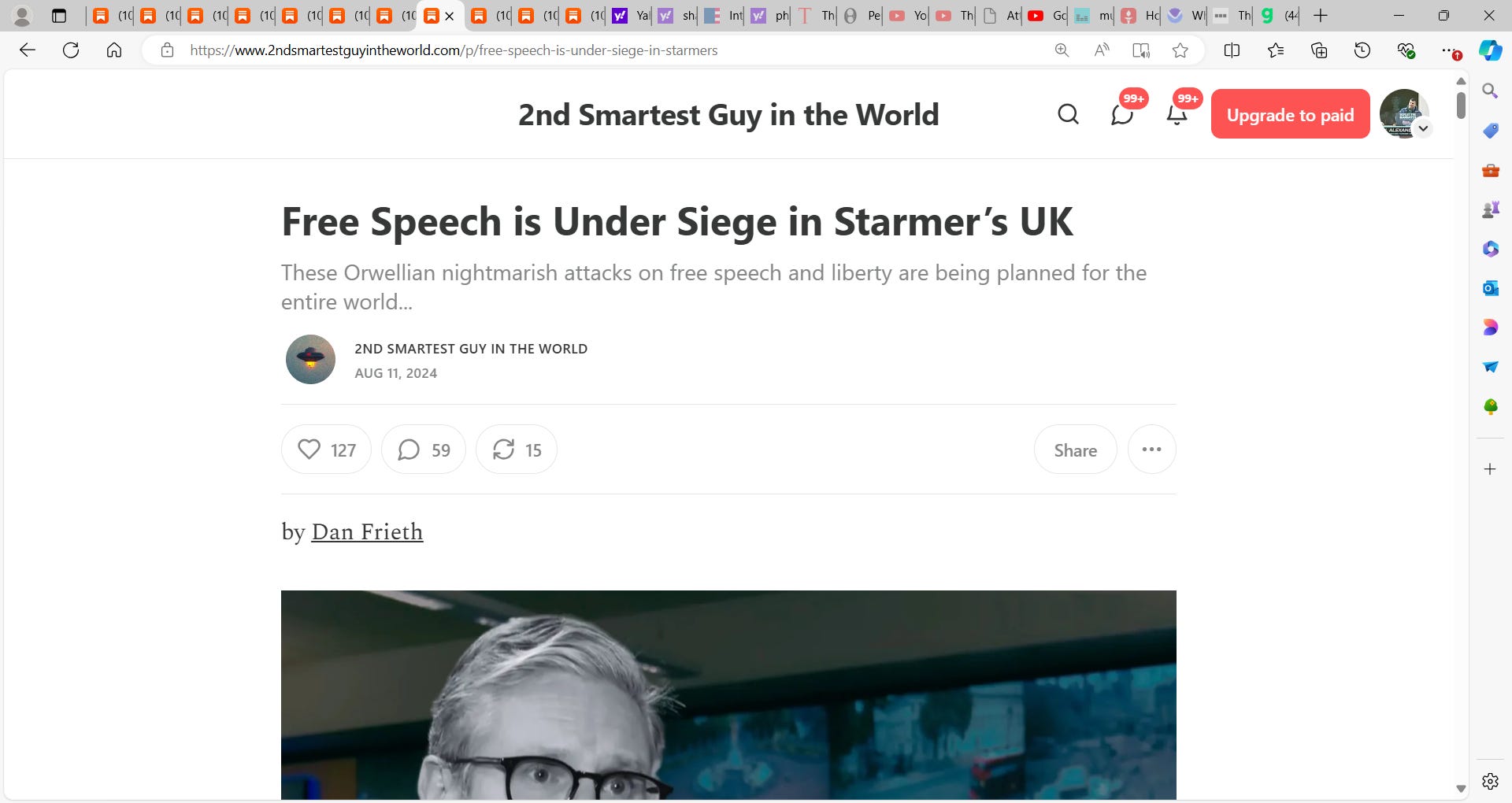Image resolution: width=1512 pixels, height=803 pixels.
Task: Like the post with 127 hearts
Action: point(326,450)
